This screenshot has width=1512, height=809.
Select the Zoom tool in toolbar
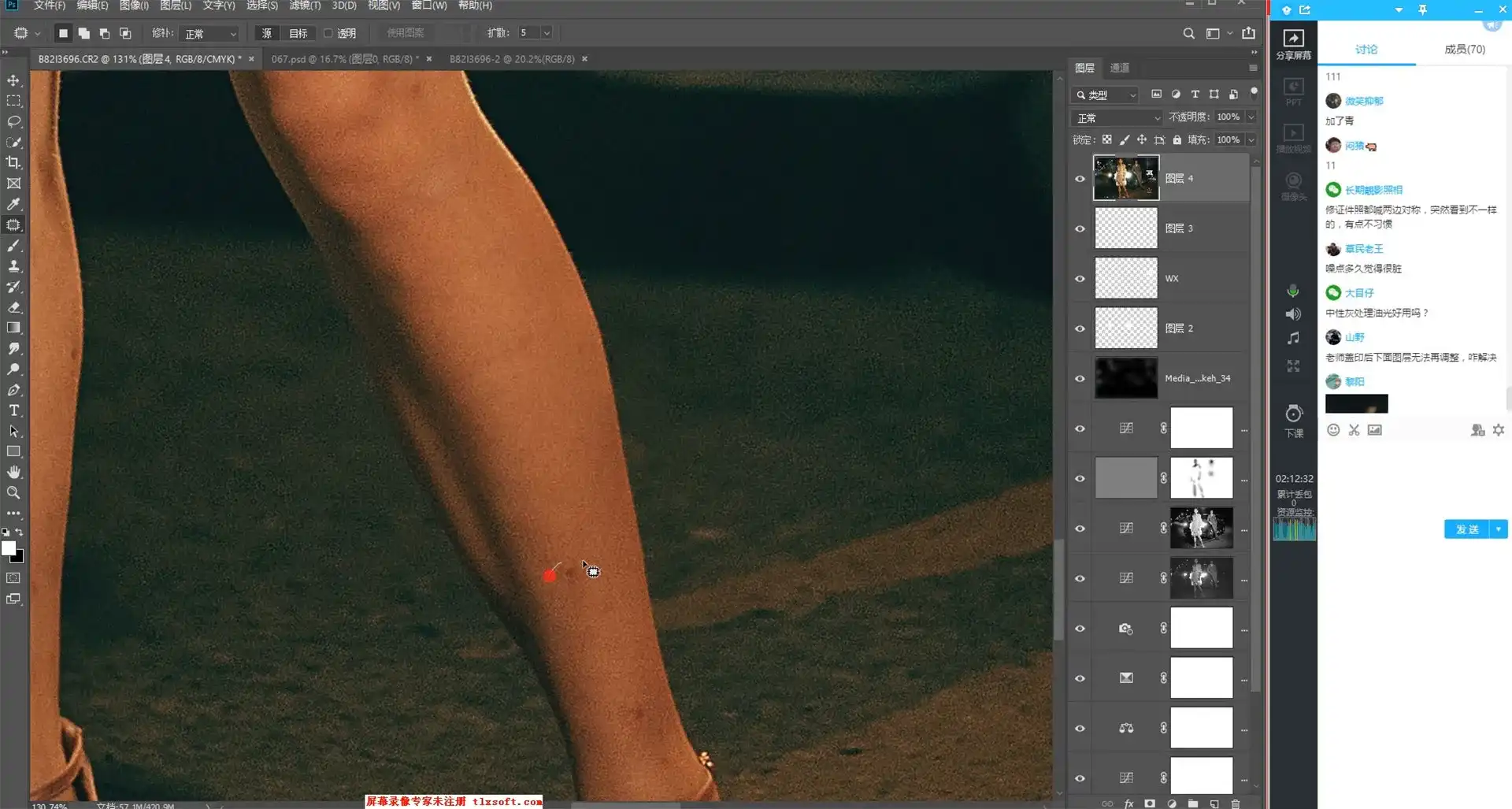tap(13, 492)
